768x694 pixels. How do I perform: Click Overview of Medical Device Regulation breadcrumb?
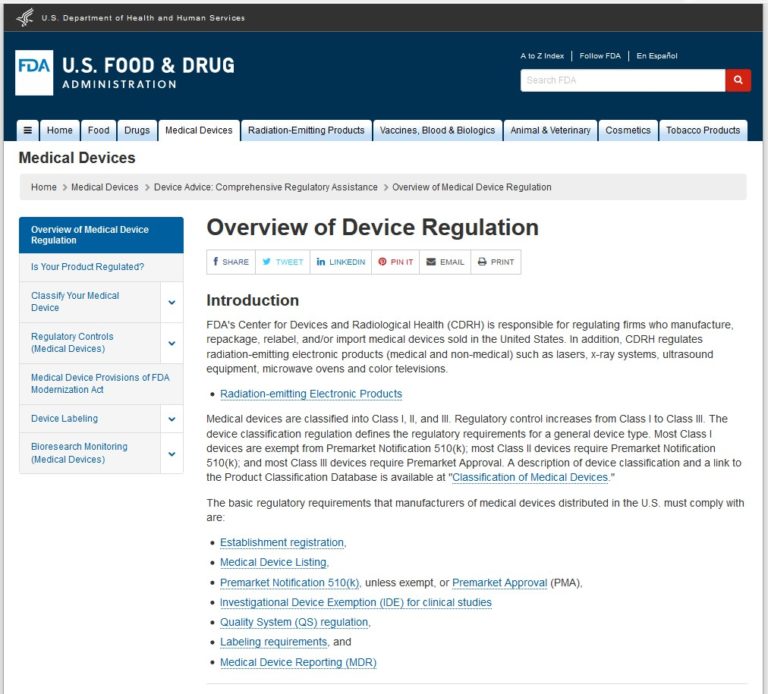[x=472, y=187]
